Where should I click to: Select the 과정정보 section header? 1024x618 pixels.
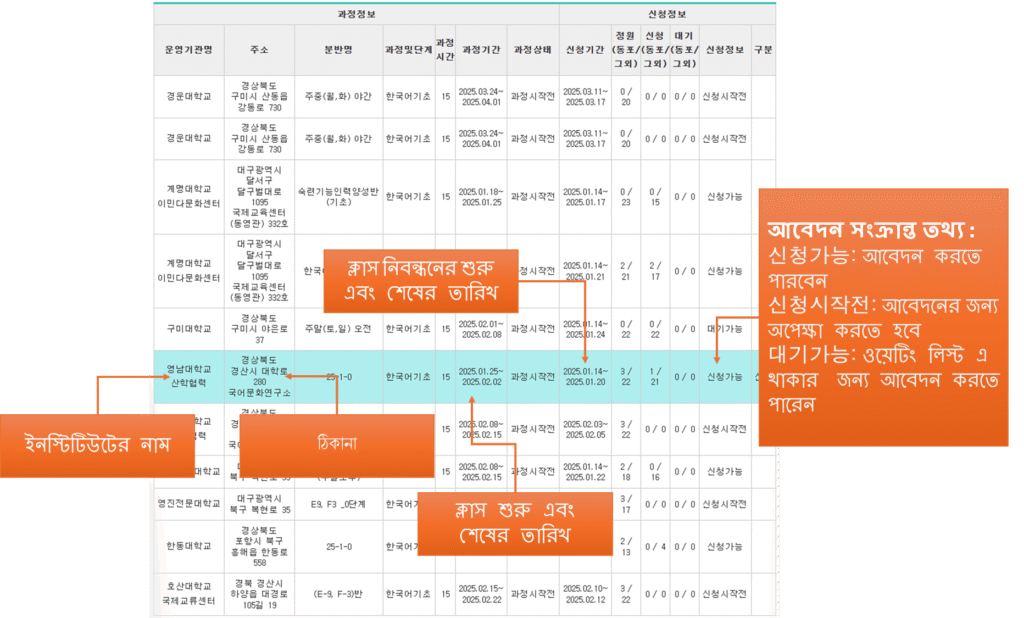355,14
